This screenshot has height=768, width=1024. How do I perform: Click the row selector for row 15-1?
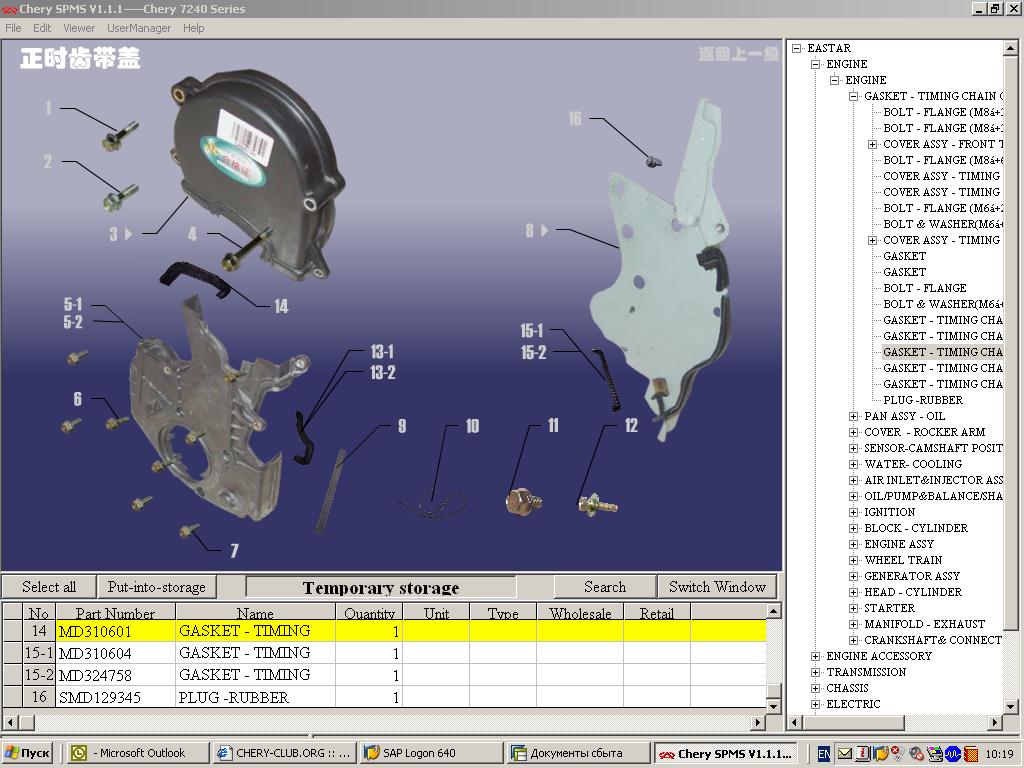point(12,653)
